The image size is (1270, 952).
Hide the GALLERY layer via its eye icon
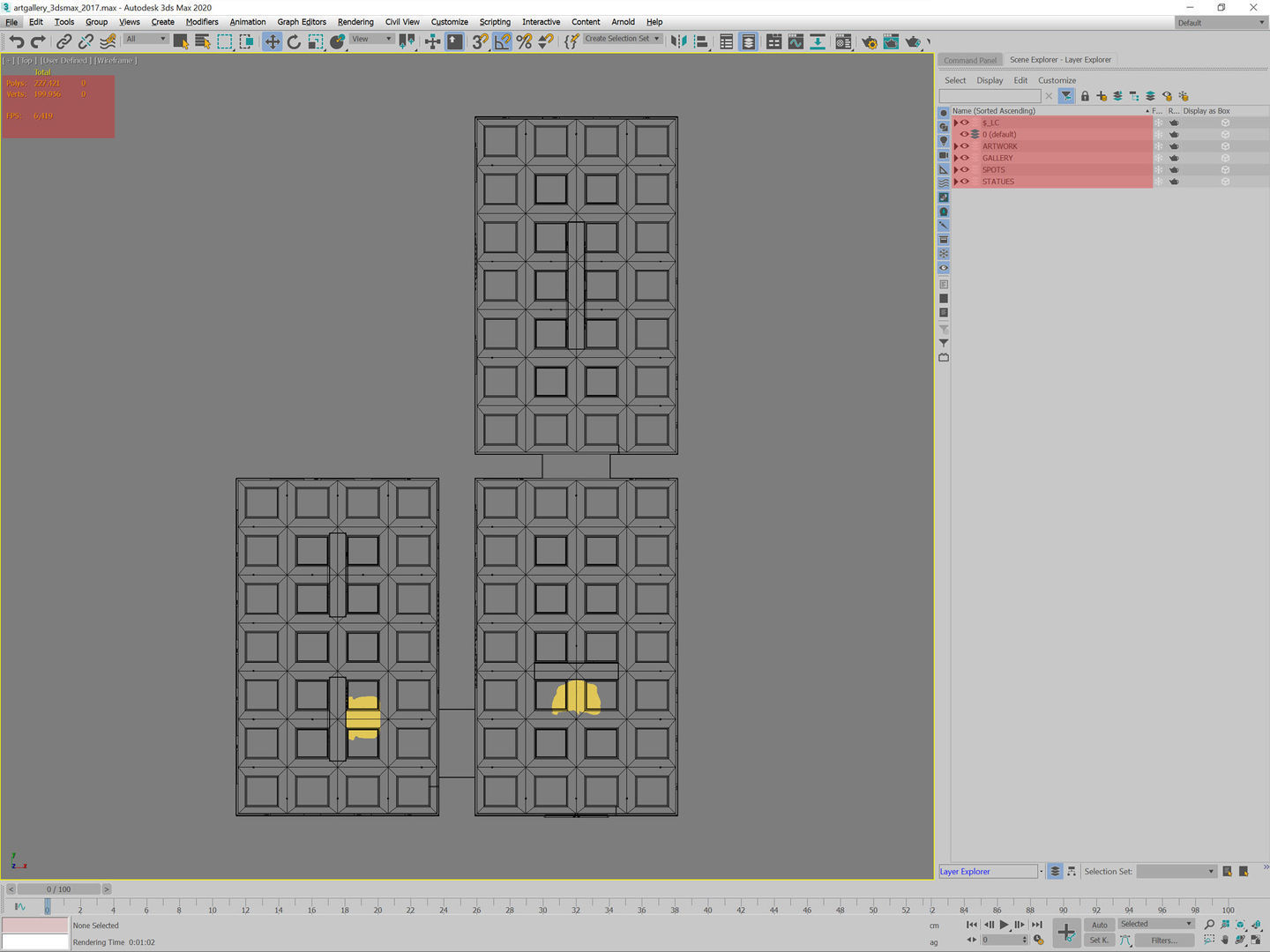pyautogui.click(x=965, y=158)
